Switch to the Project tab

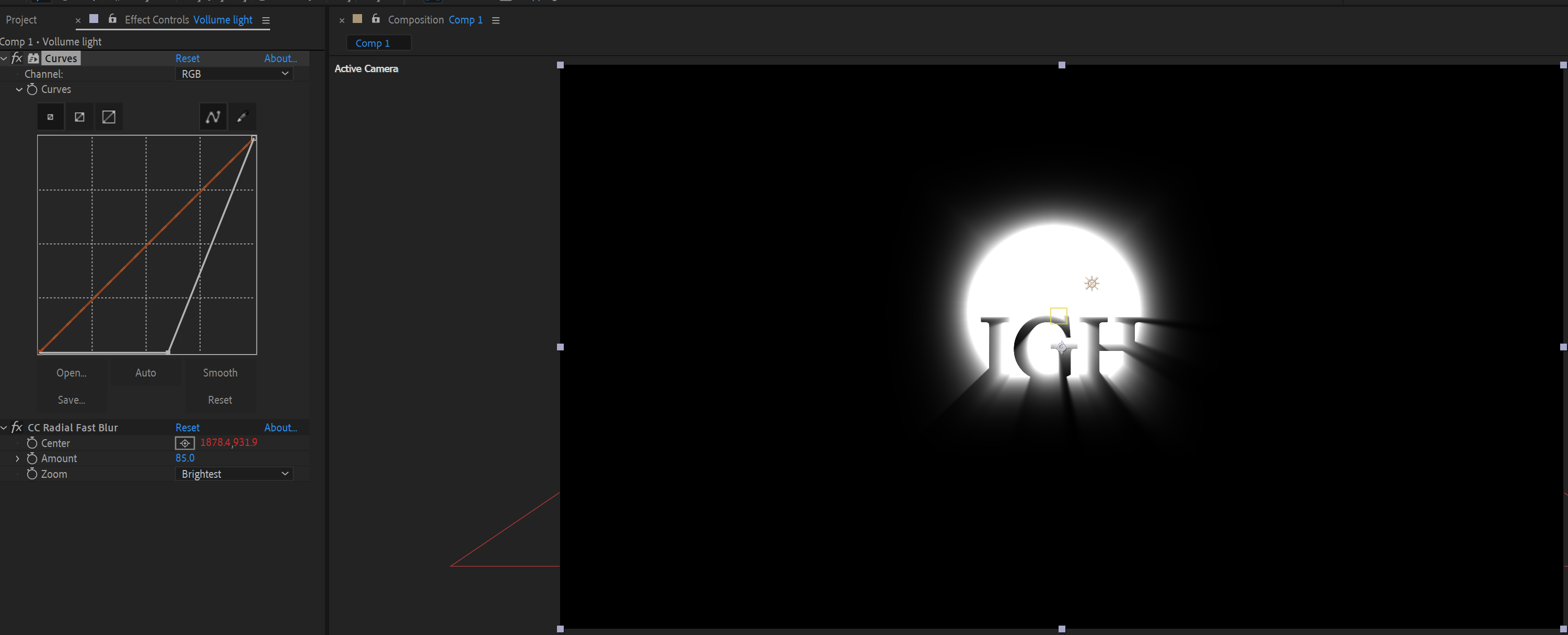click(21, 19)
